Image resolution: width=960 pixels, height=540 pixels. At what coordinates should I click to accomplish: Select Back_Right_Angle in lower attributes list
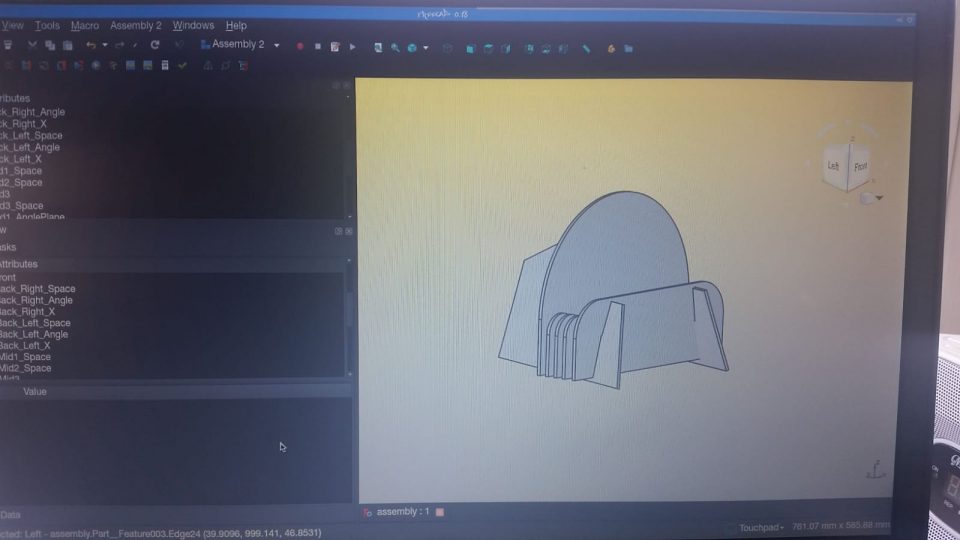(x=36, y=300)
